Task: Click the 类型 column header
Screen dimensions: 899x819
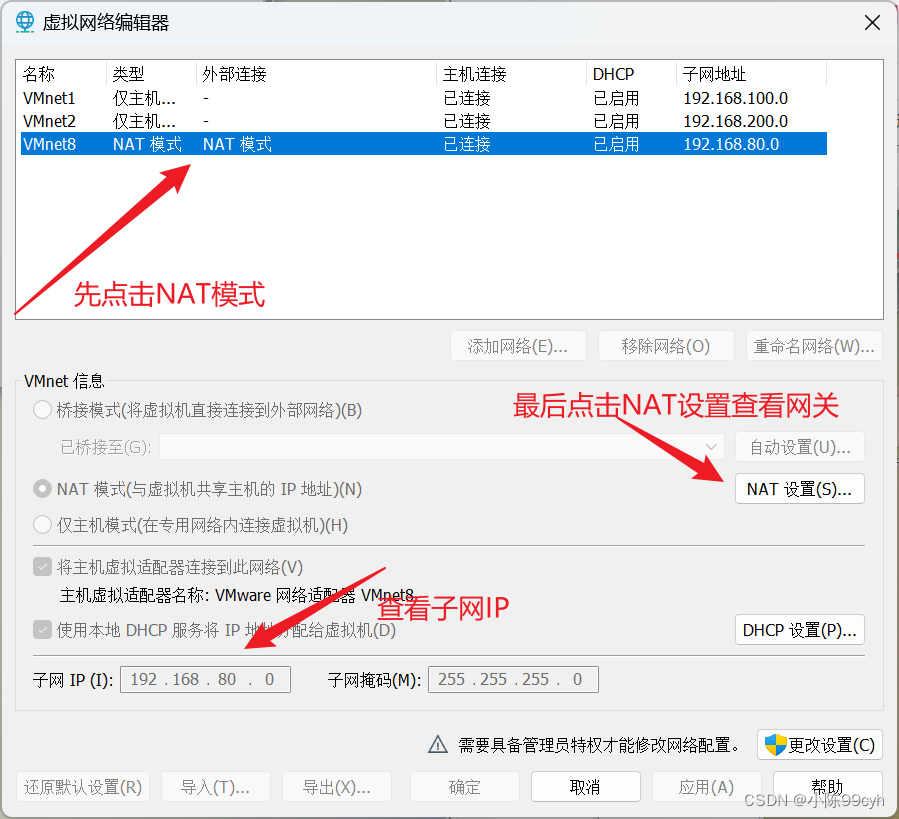Action: [x=151, y=74]
